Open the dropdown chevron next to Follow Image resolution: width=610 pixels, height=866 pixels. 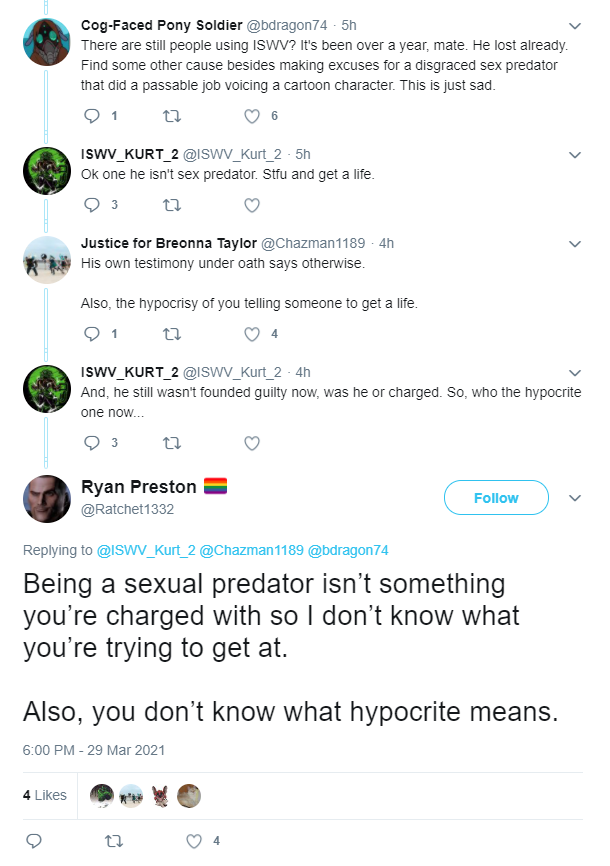click(575, 498)
